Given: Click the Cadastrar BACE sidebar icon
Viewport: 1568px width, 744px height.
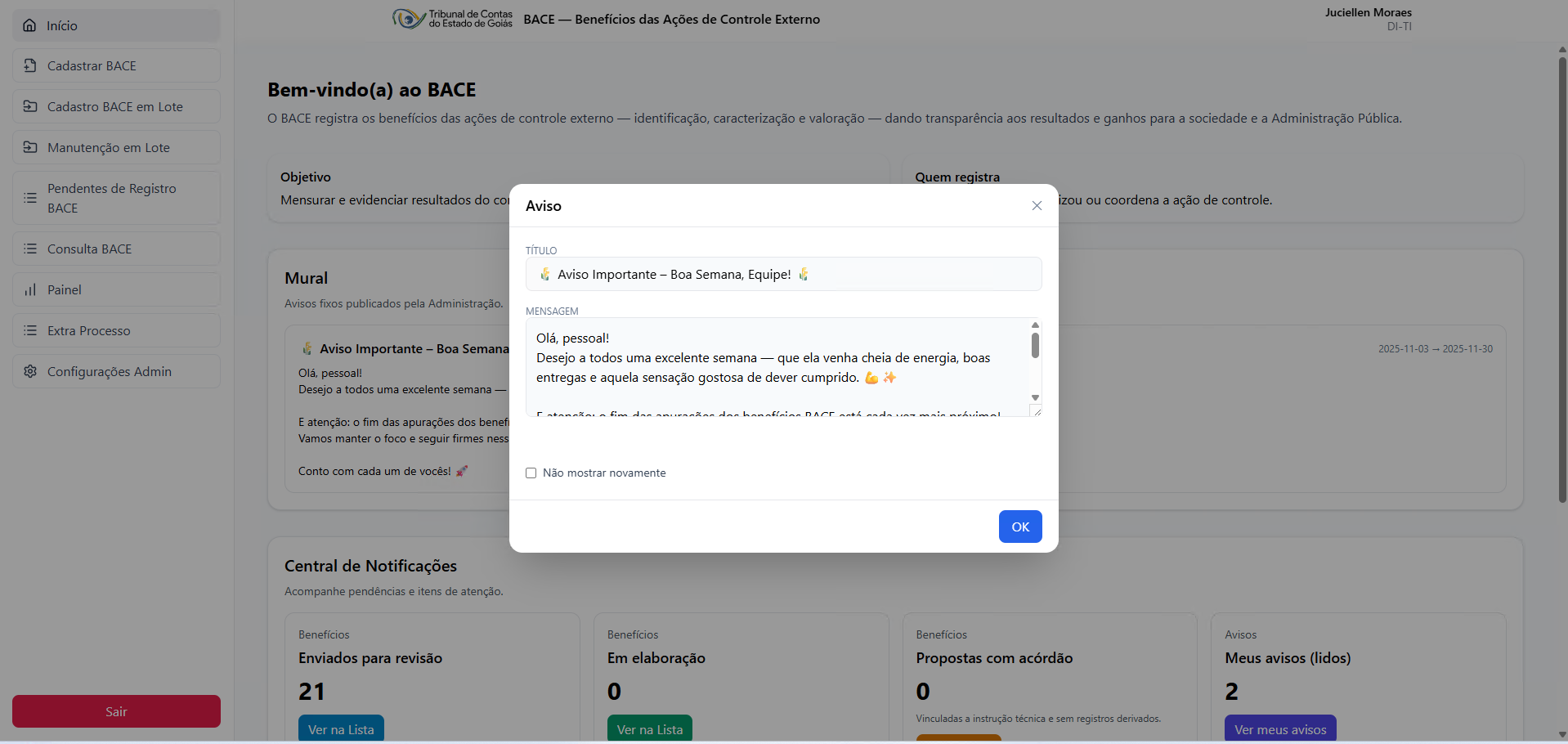Looking at the screenshot, I should point(30,65).
